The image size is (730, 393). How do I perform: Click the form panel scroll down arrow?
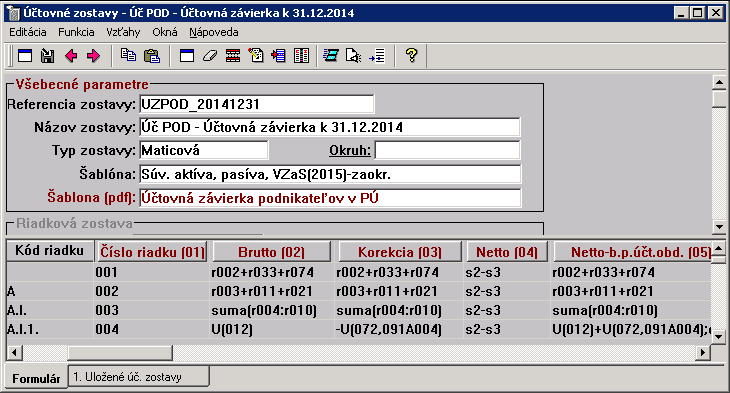coord(719,227)
